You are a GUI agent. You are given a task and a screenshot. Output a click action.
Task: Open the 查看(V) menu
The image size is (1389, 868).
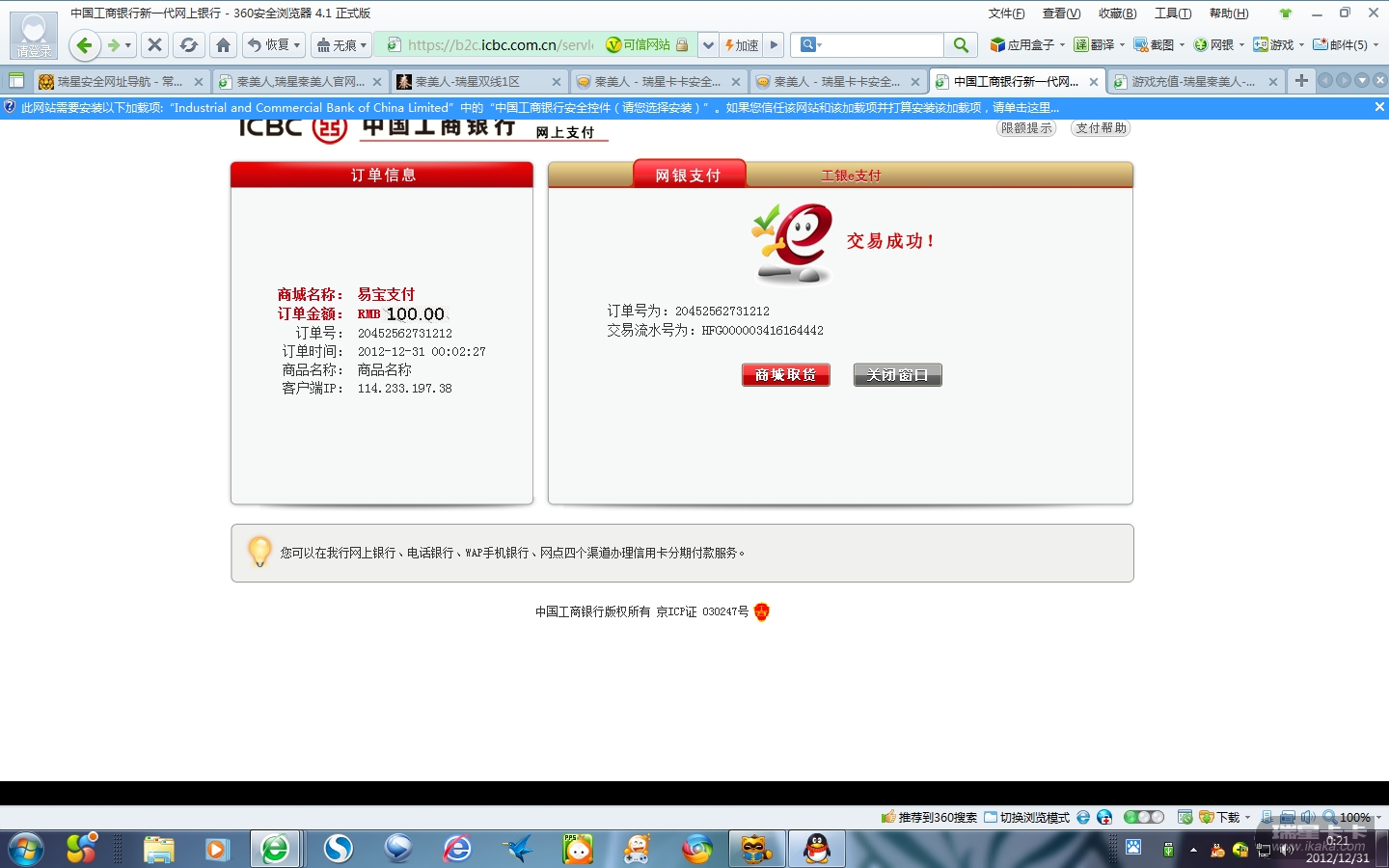tap(1061, 14)
